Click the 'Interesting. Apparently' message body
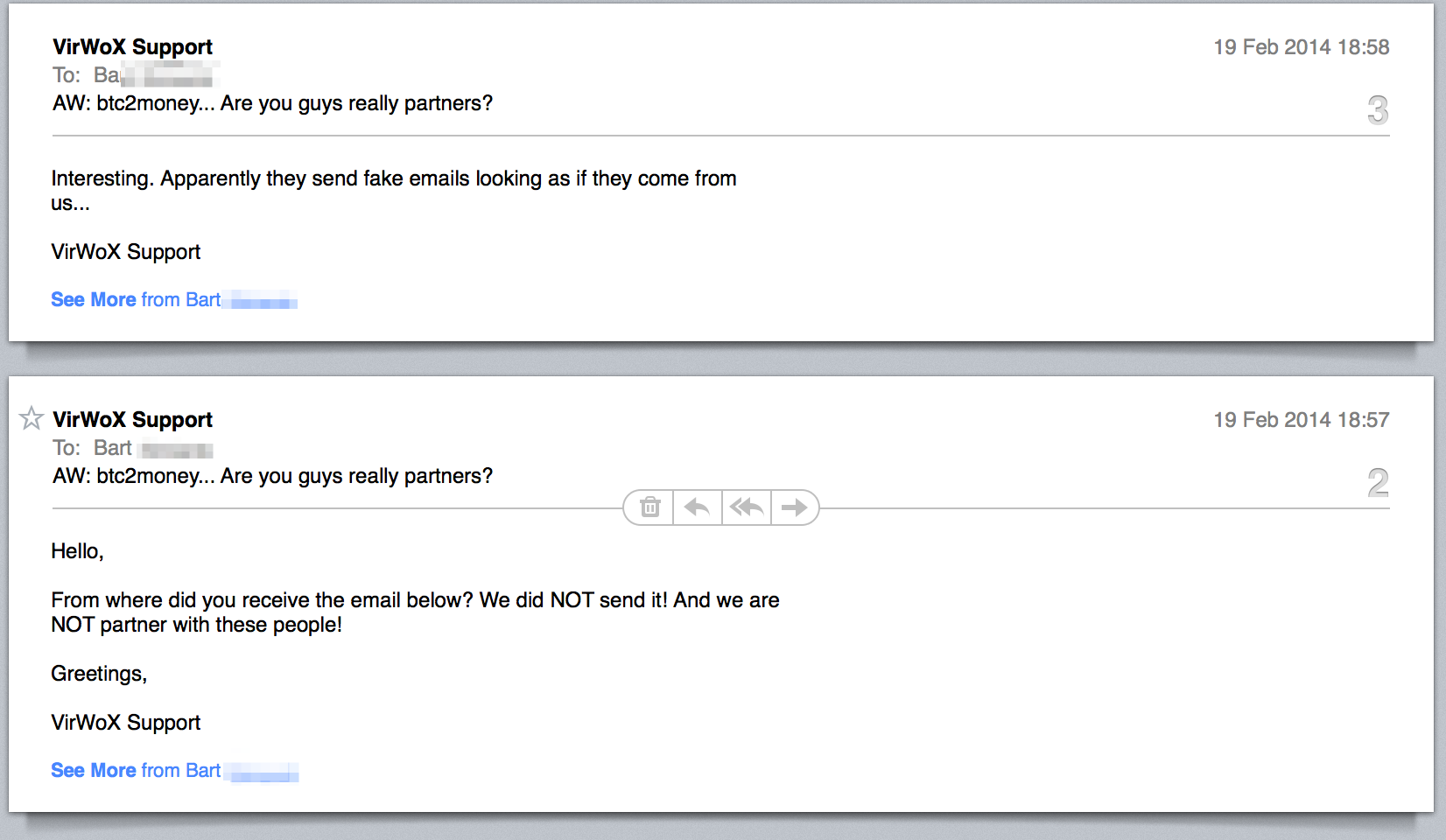This screenshot has width=1446, height=840. coord(393,179)
